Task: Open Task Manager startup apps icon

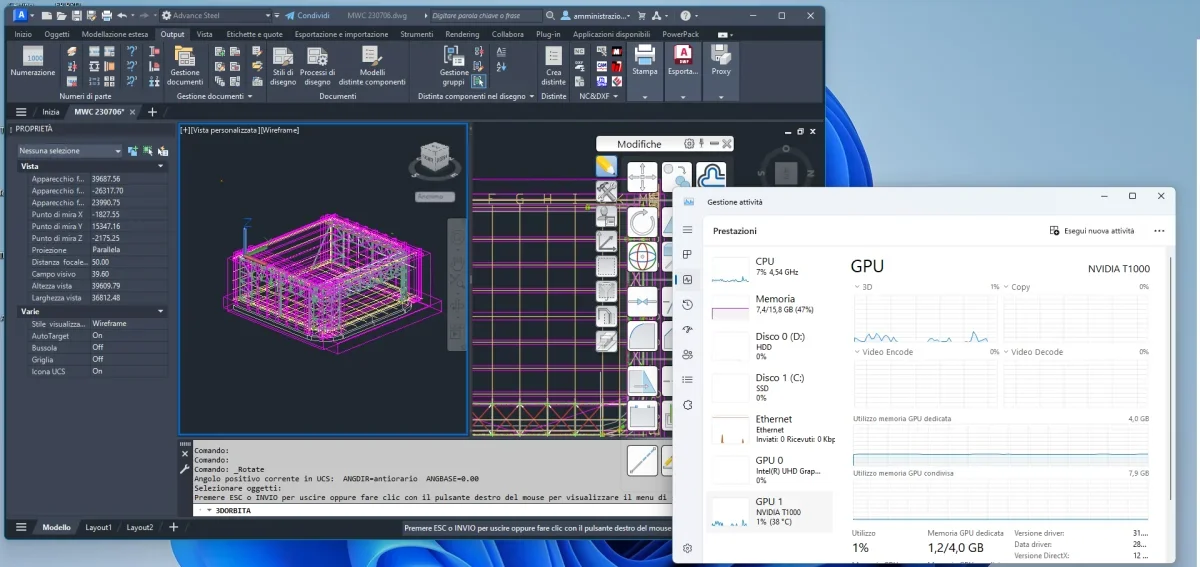Action: [687, 330]
